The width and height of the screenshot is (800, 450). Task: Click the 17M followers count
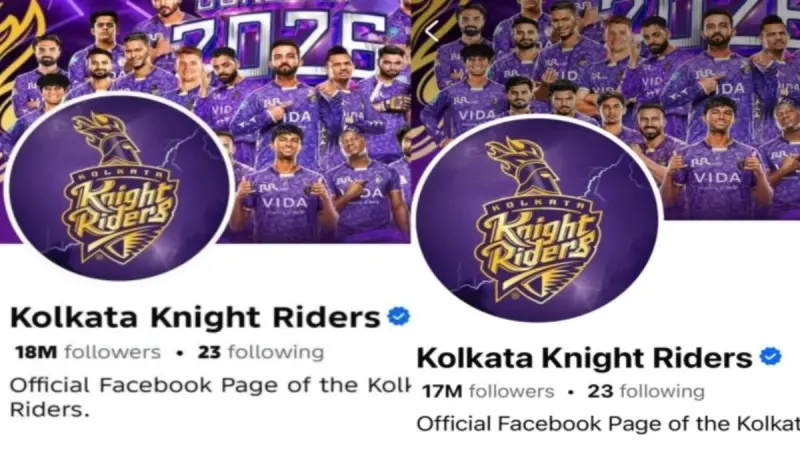[x=488, y=391]
